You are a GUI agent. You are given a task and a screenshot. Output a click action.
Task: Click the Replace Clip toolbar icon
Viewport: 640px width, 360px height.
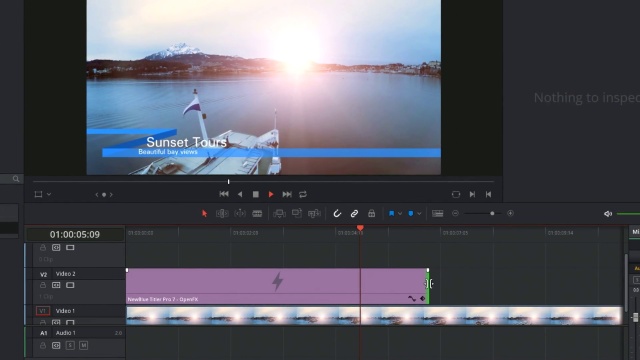pos(314,213)
